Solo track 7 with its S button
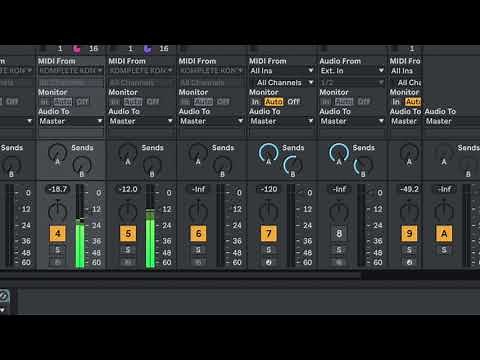This screenshot has width=480, height=360. point(269,250)
